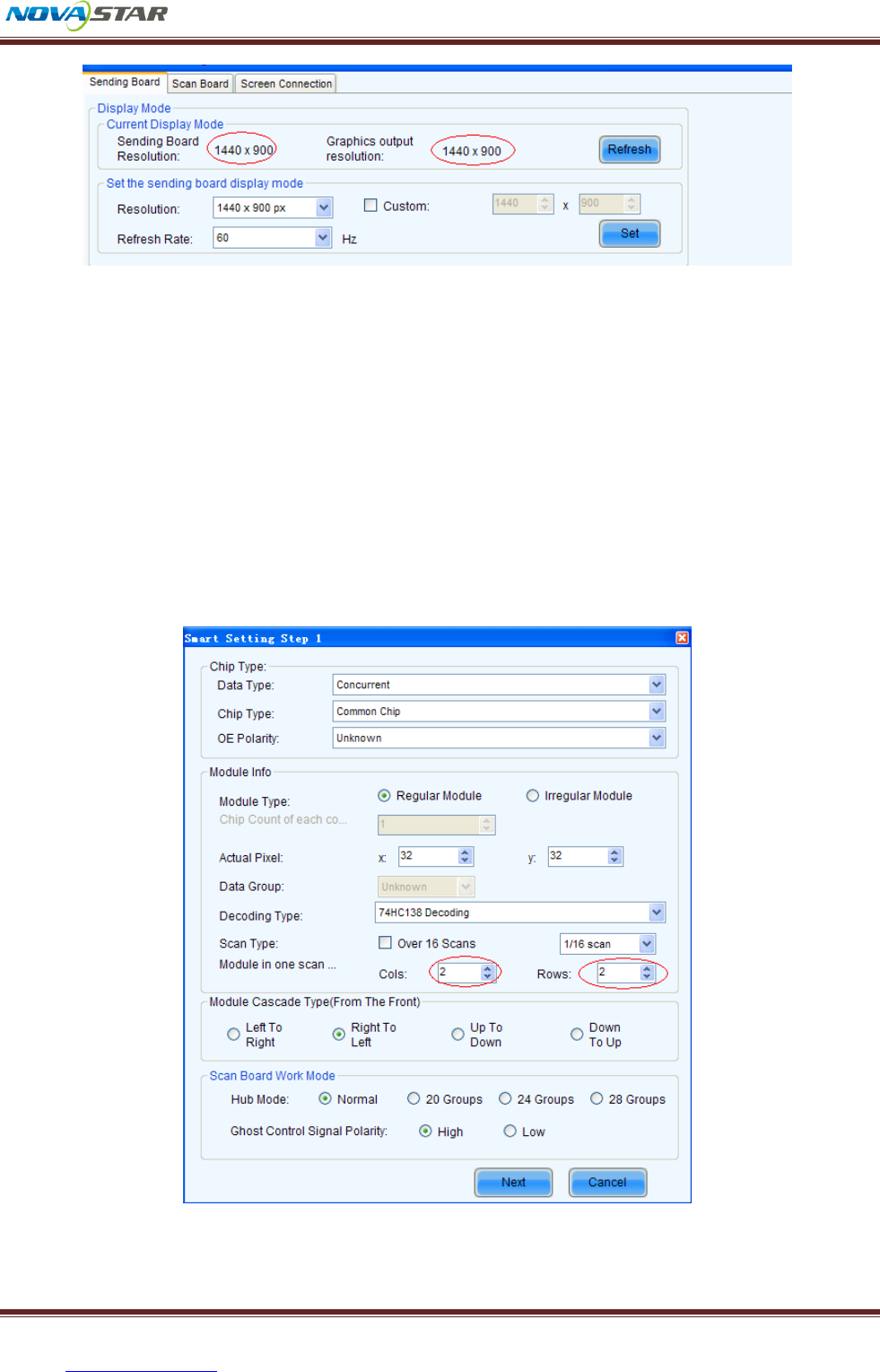880x1372 pixels.
Task: Select the Up To Down cascade option
Action: [x=457, y=1035]
